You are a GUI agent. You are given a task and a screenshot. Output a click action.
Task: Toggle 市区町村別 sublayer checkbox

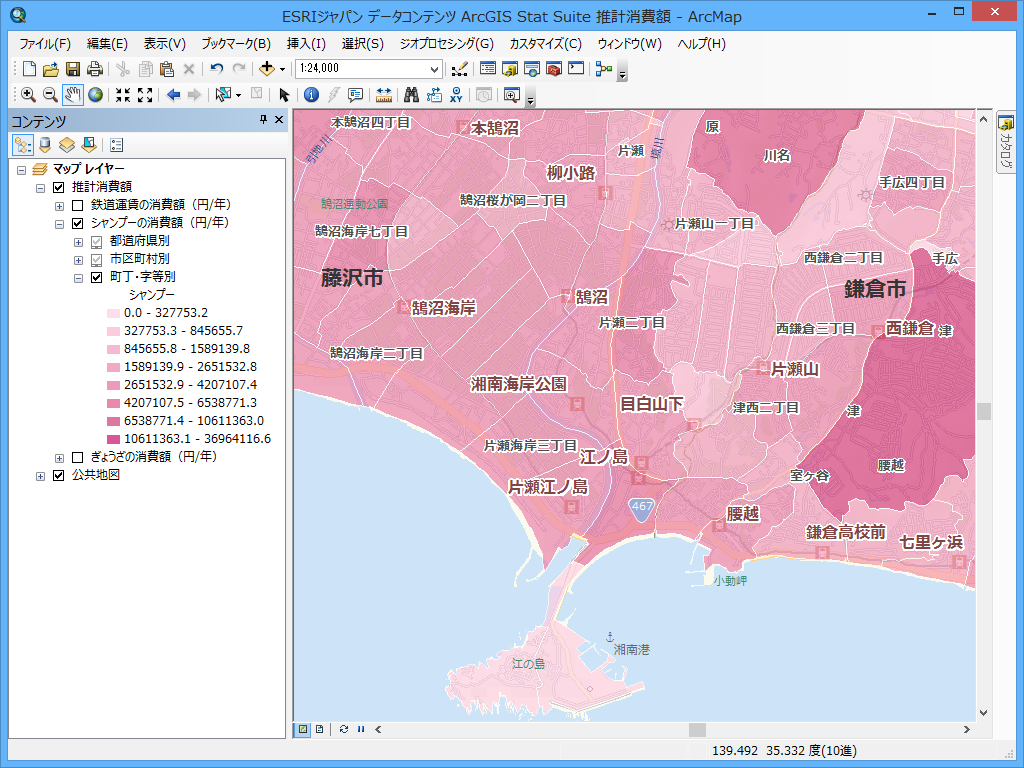[x=97, y=260]
